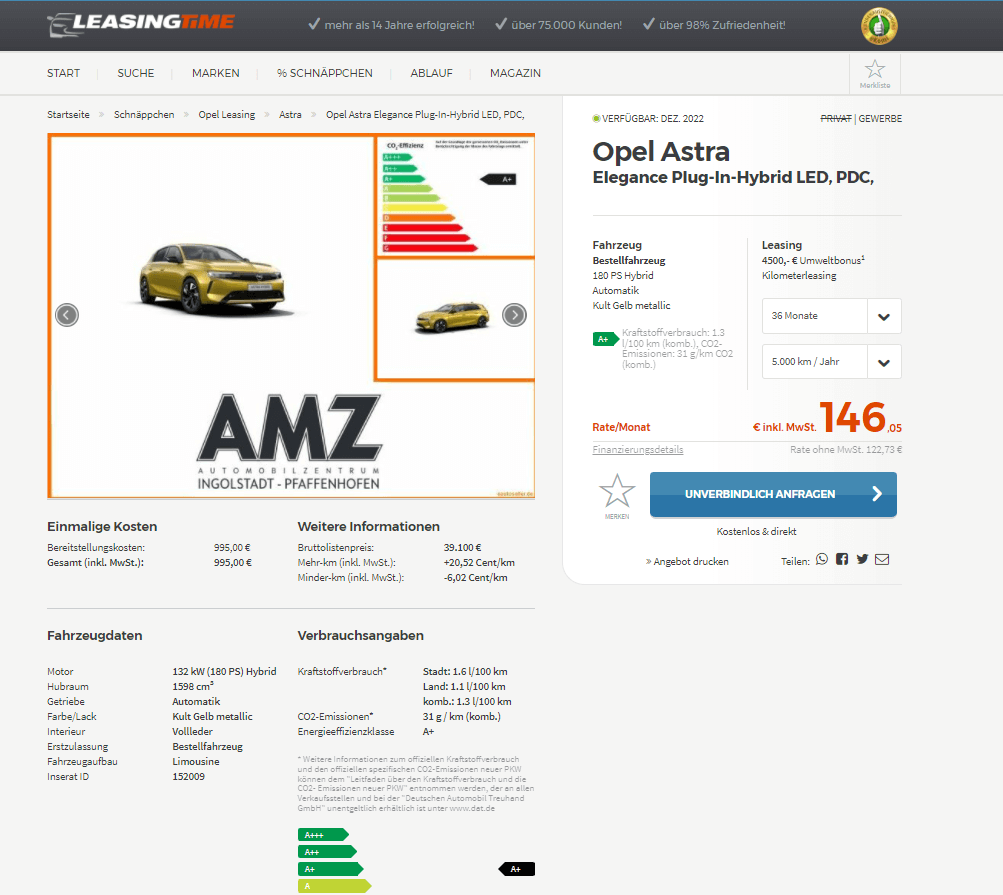The width and height of the screenshot is (1003, 895).
Task: Click Rate ohne MwSt. 122,73 € text
Action: (846, 450)
